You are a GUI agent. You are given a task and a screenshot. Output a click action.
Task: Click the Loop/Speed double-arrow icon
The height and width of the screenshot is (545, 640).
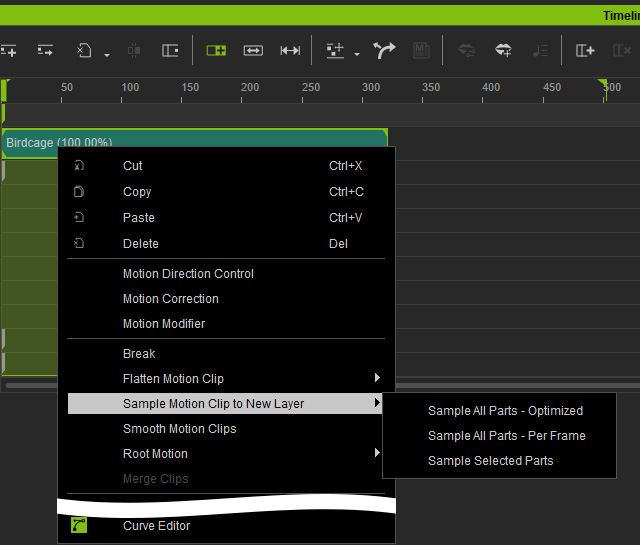253,51
